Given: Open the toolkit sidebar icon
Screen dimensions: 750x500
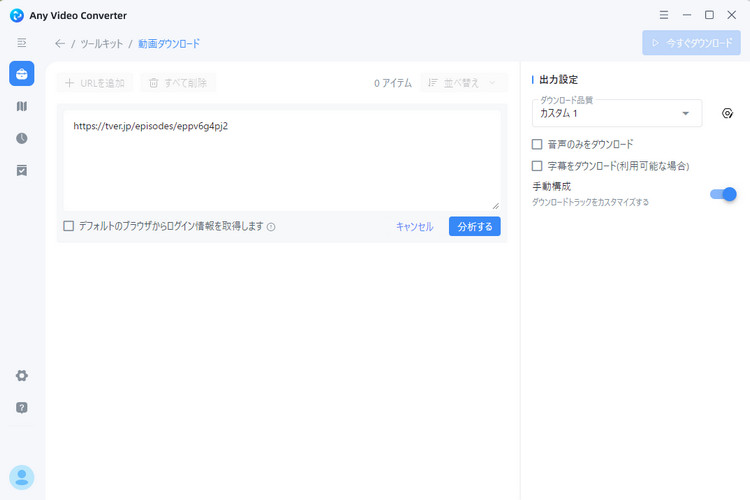Looking at the screenshot, I should 22,74.
